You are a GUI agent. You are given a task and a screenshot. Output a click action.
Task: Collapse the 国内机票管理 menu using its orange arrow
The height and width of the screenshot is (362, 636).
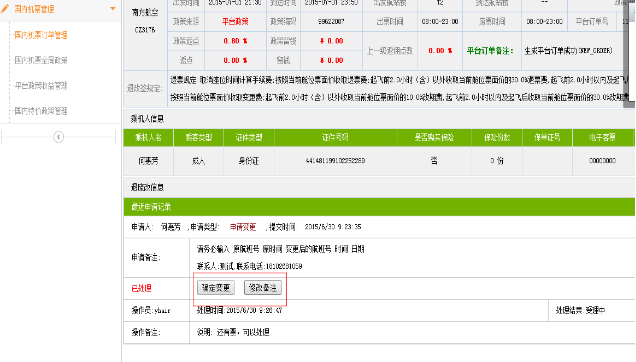[x=113, y=9]
